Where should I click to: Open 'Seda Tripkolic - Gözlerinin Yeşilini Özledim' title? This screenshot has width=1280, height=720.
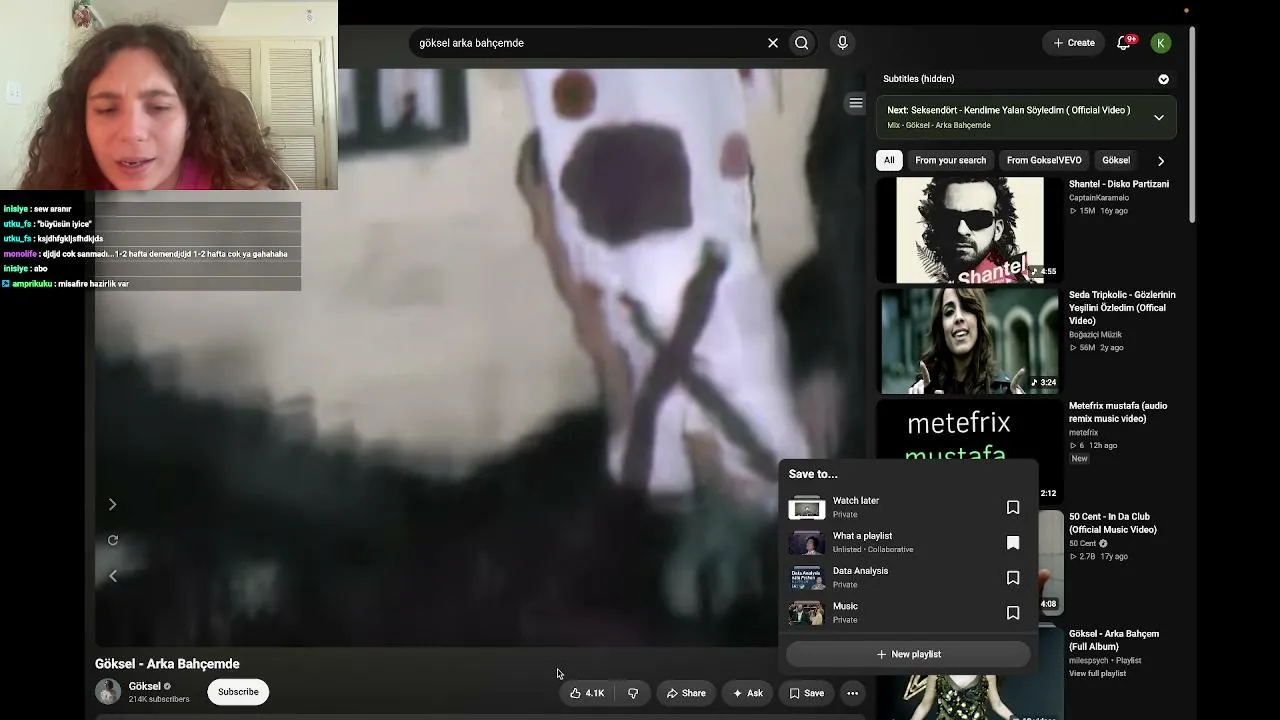pyautogui.click(x=1122, y=308)
